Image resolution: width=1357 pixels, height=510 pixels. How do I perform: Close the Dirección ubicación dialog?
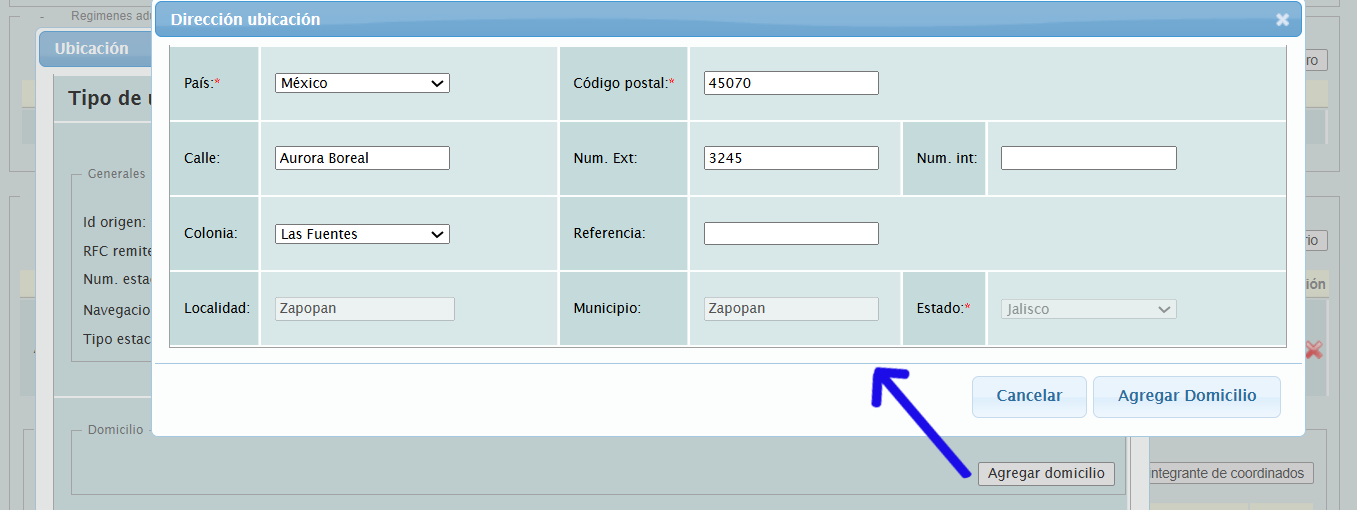tap(1282, 20)
